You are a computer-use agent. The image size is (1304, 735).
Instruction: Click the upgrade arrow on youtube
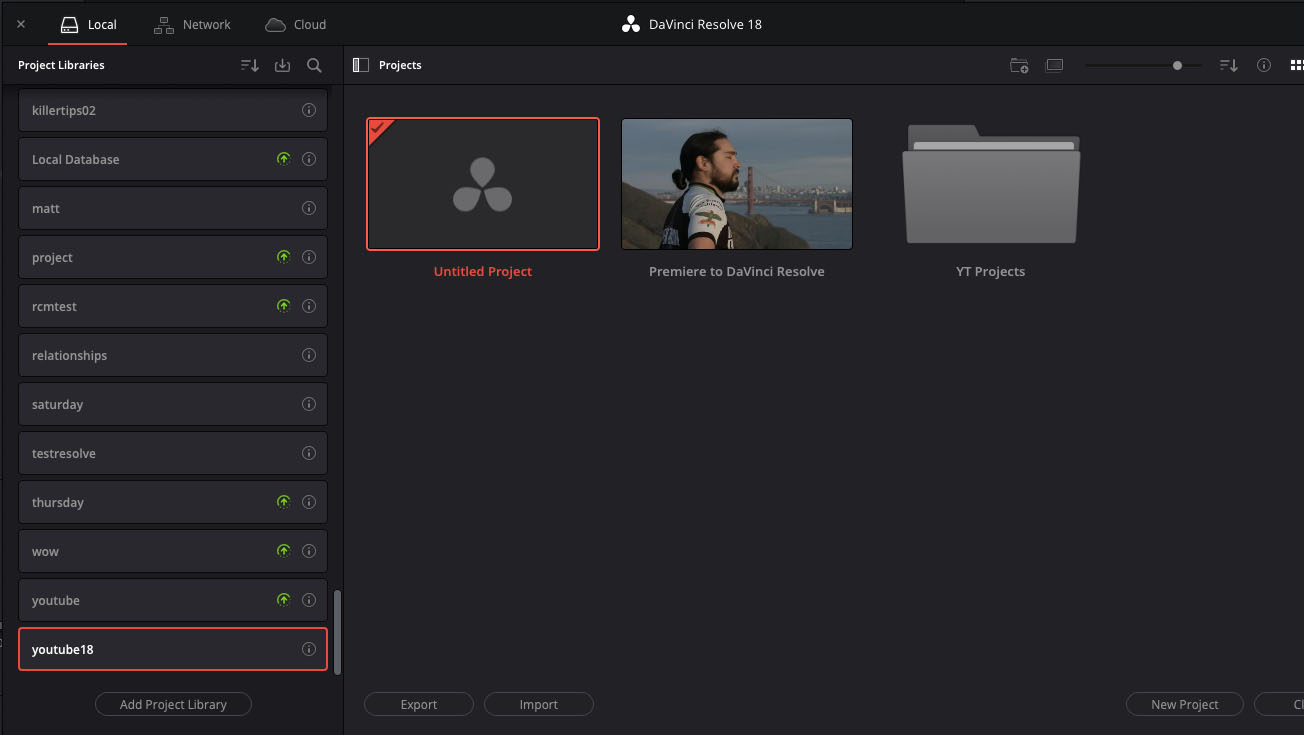tap(284, 600)
